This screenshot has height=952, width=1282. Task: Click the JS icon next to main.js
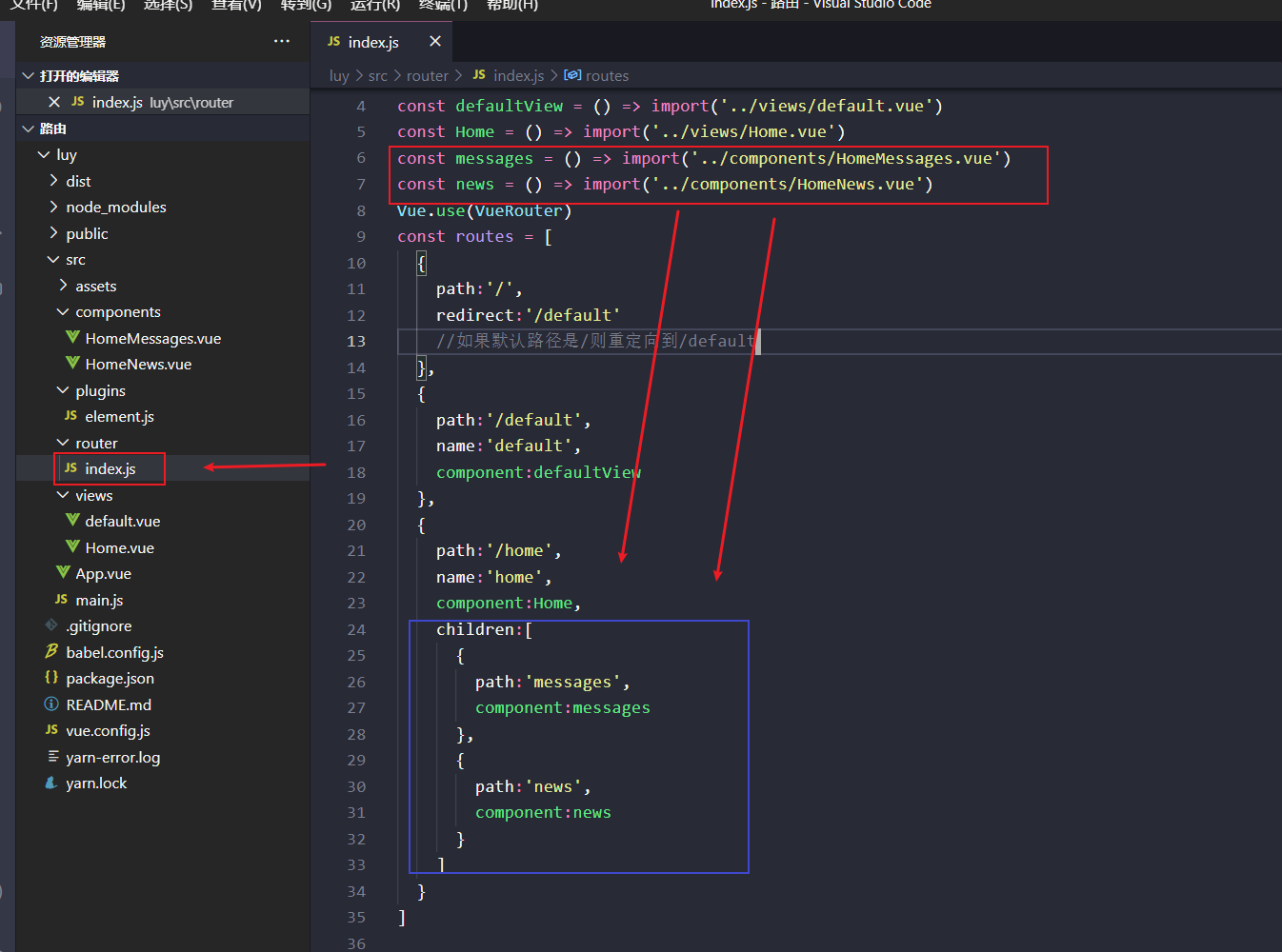tap(62, 600)
